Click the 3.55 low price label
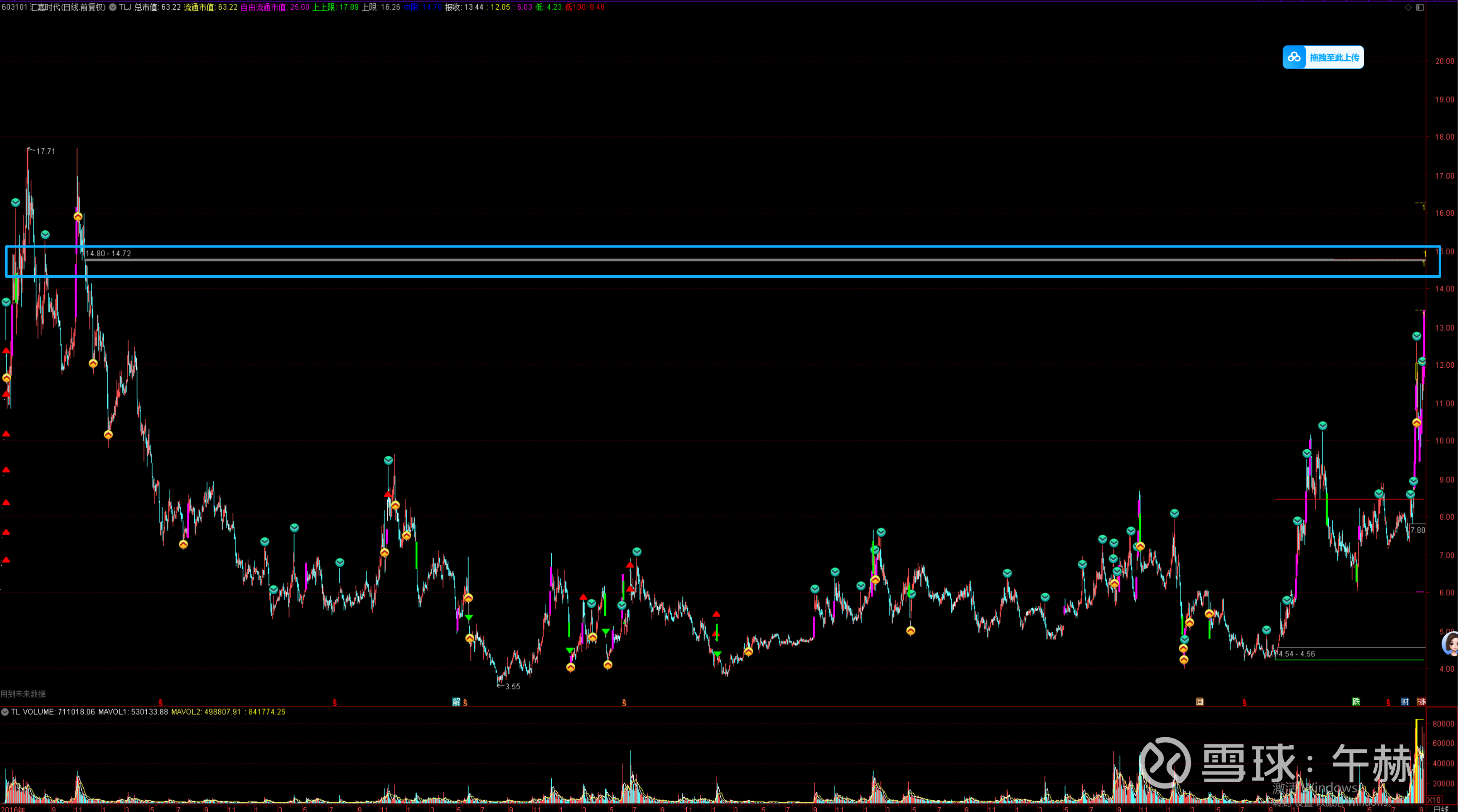This screenshot has width=1458, height=812. [x=512, y=686]
